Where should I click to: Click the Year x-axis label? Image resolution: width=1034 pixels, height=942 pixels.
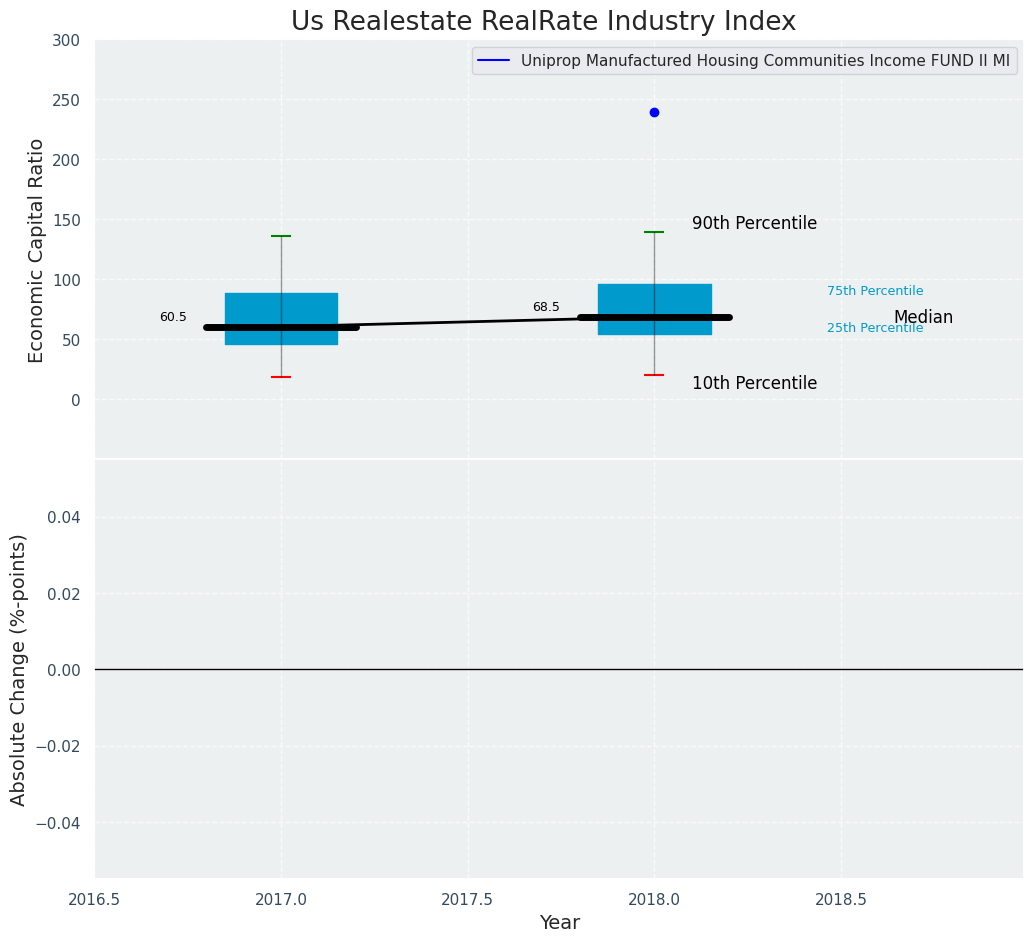(x=559, y=923)
